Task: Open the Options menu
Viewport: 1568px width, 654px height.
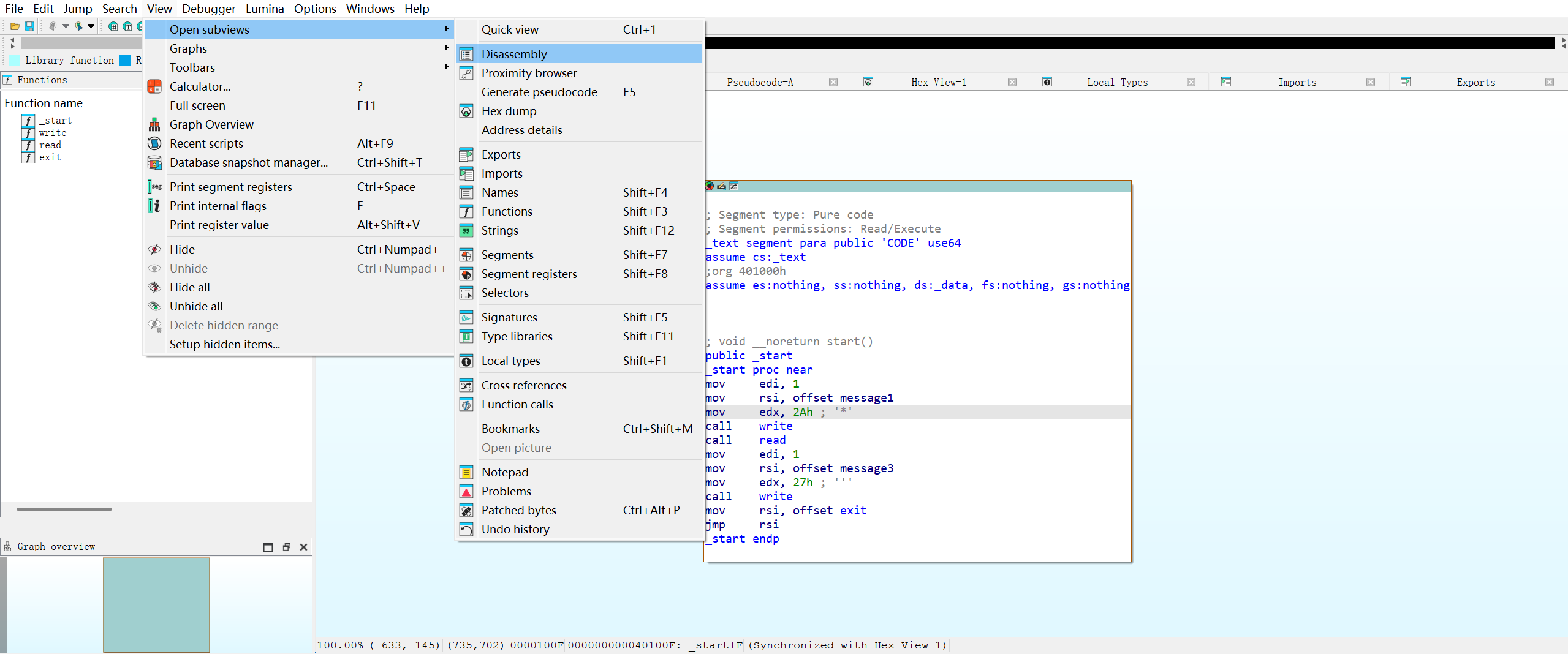Action: pyautogui.click(x=315, y=9)
